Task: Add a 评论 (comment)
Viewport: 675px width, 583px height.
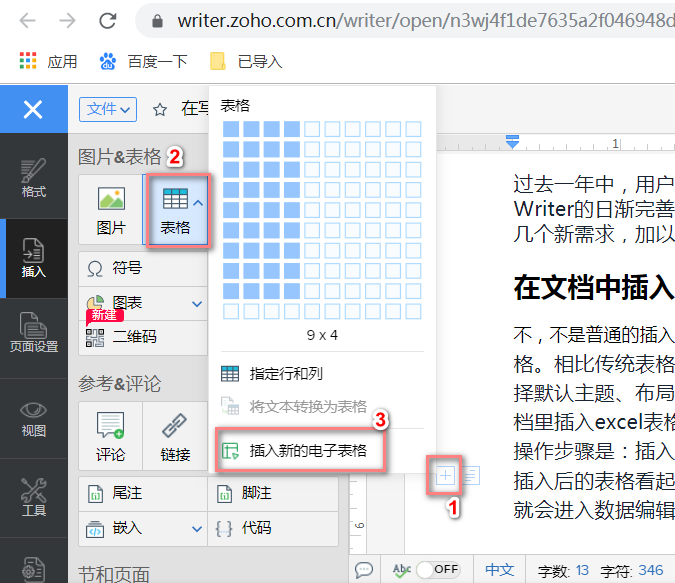Action: (111, 436)
